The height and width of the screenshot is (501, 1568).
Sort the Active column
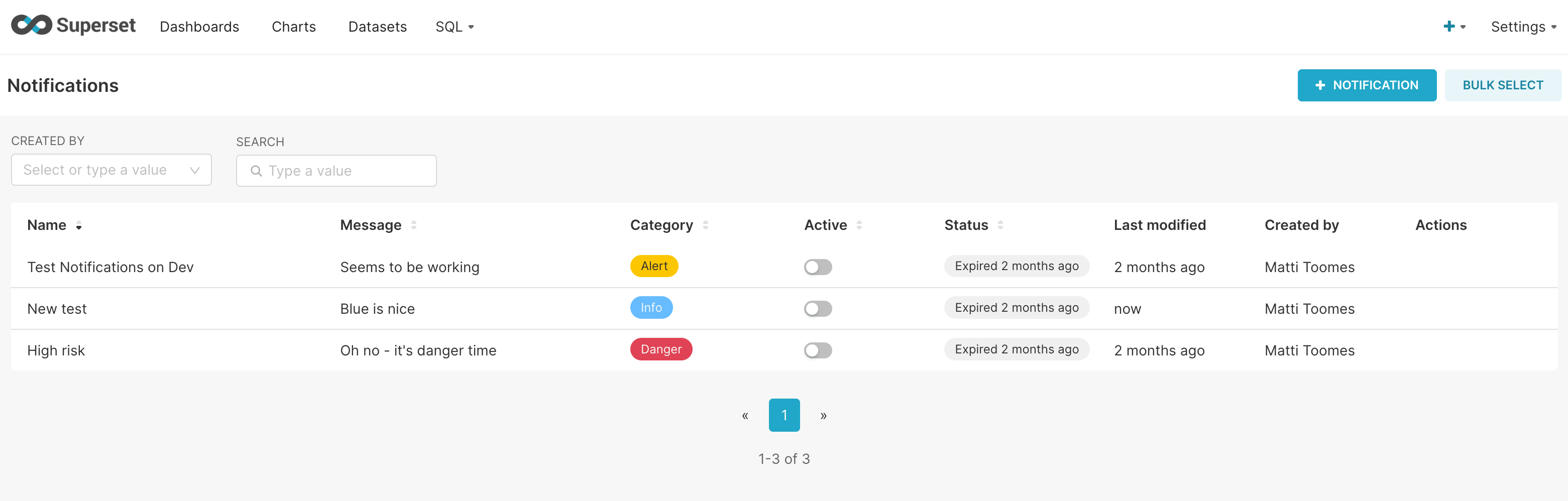(859, 224)
